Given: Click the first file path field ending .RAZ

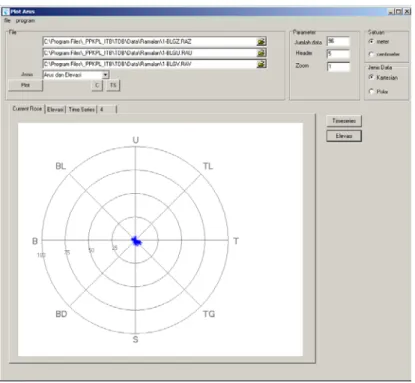Looking at the screenshot, I should pos(150,42).
